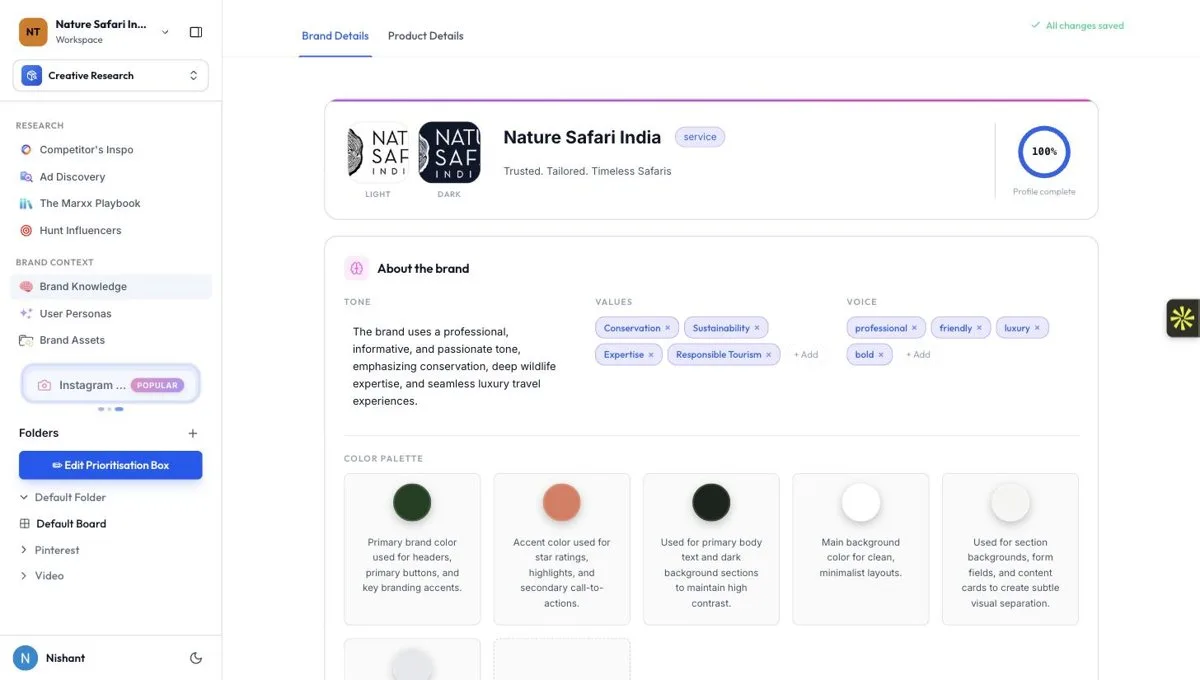This screenshot has width=1200, height=680.
Task: Edit the brand tone description text
Action: point(454,366)
